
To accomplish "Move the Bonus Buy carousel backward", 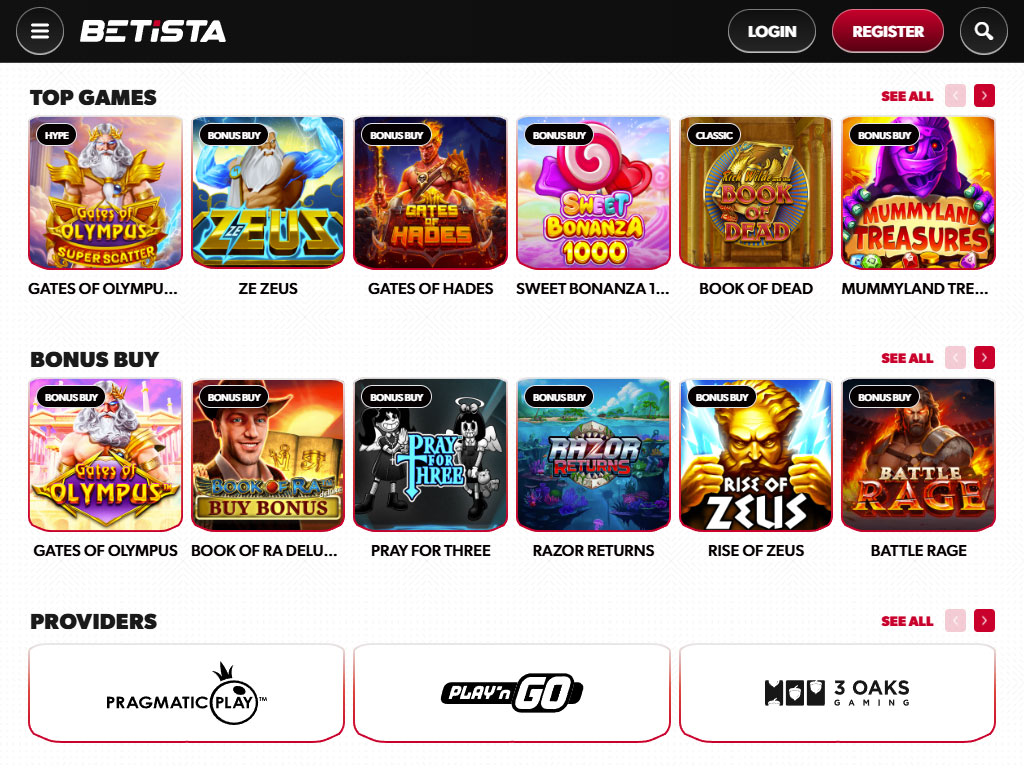I will point(955,358).
